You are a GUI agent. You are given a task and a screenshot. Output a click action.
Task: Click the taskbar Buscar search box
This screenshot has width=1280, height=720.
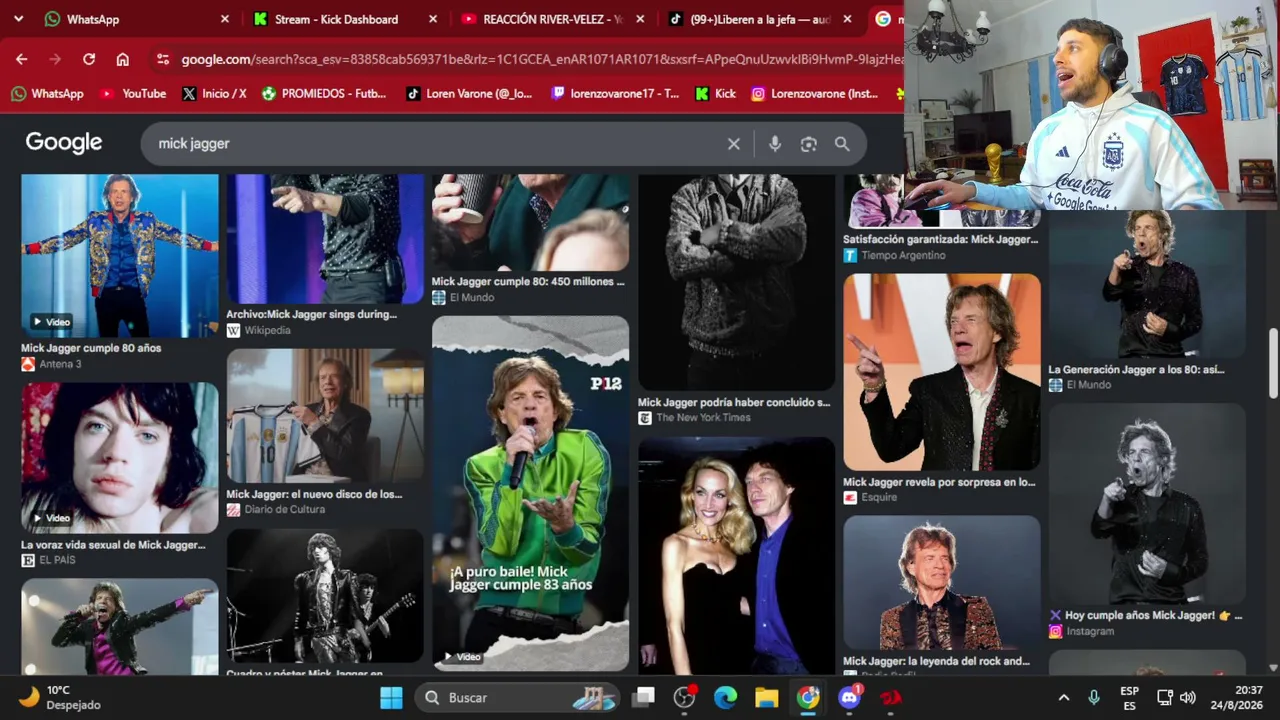(x=518, y=697)
